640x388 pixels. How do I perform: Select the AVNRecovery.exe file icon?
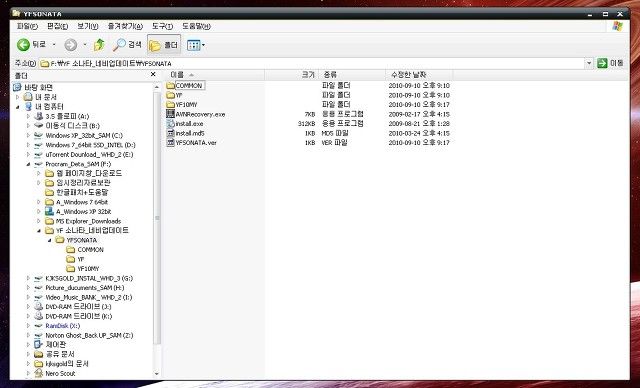[x=171, y=114]
